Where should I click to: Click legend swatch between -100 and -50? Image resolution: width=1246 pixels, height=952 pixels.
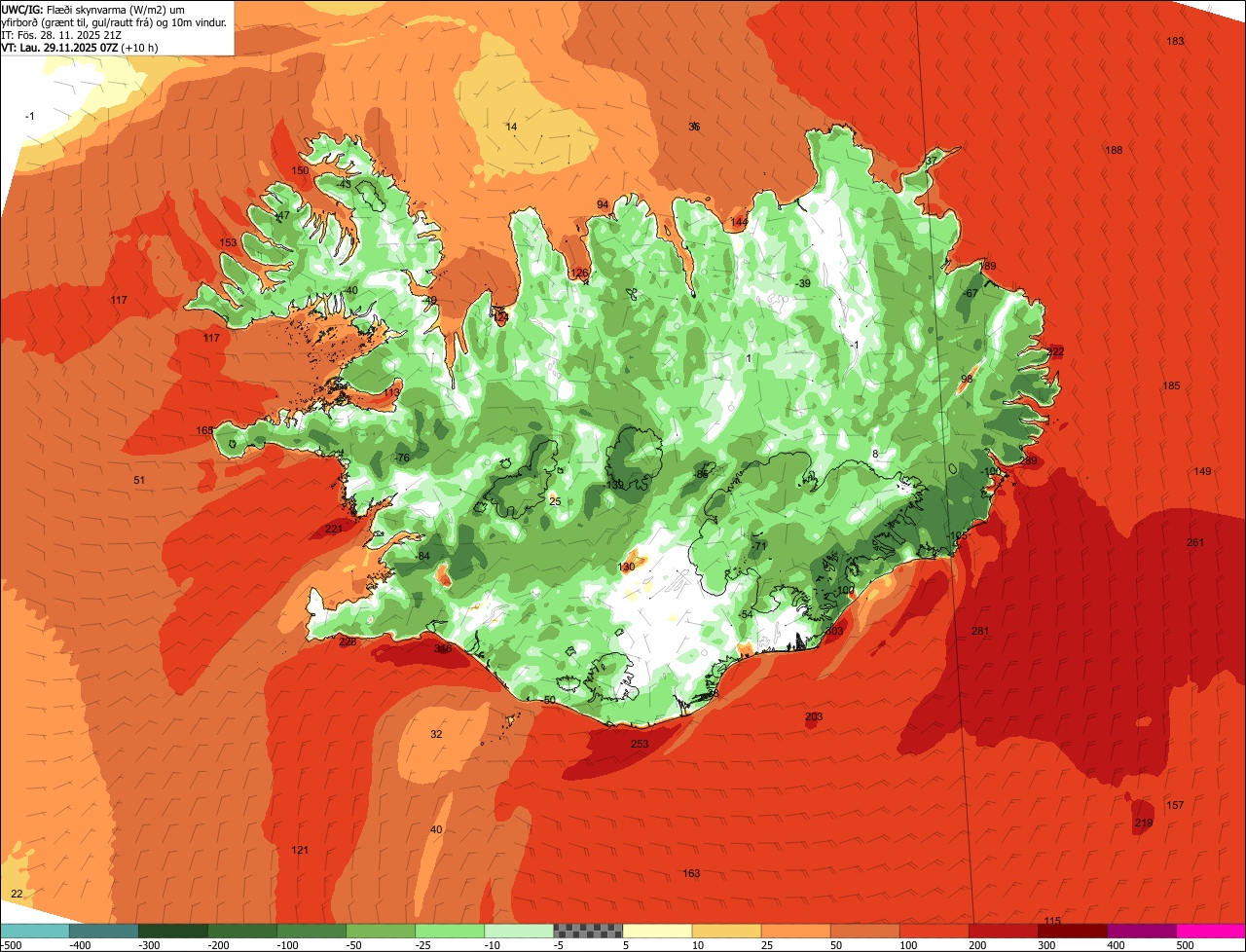[x=311, y=931]
